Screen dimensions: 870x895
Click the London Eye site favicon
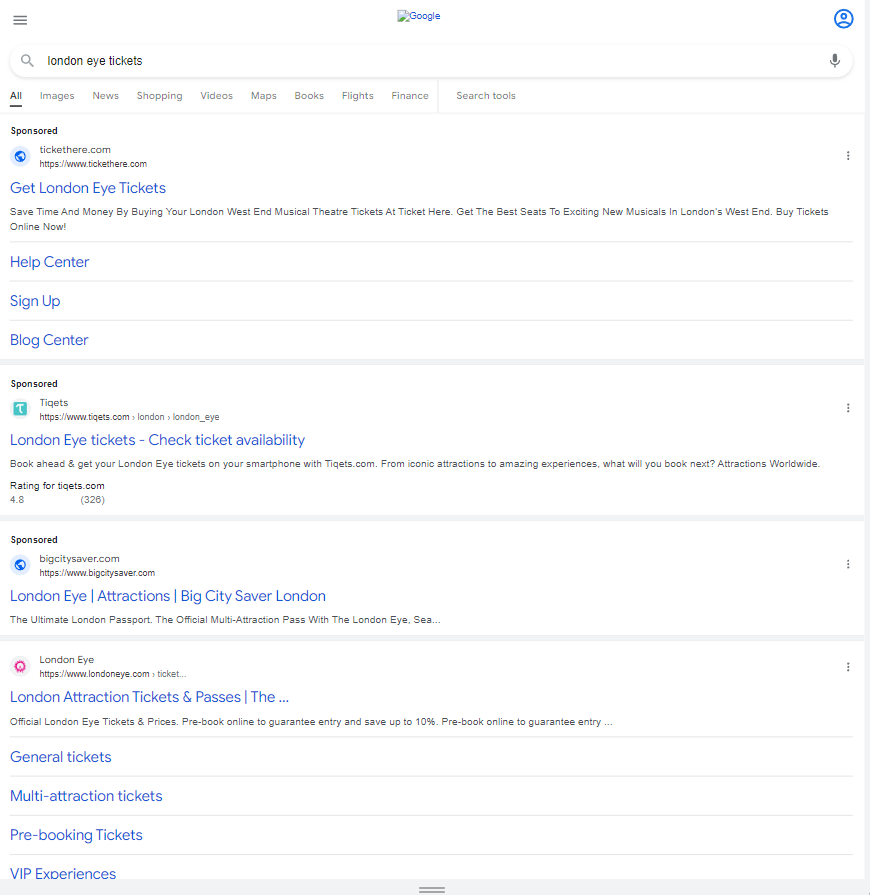[x=20, y=666]
